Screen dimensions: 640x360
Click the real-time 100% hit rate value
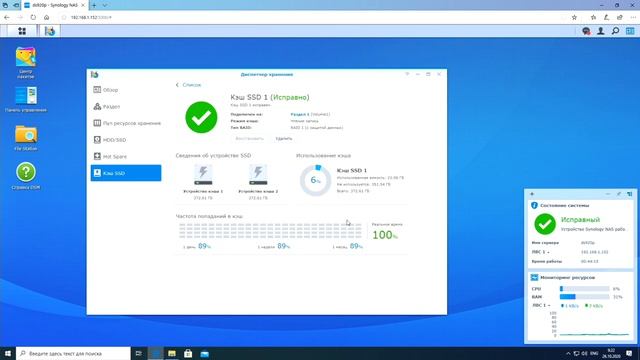pos(385,235)
